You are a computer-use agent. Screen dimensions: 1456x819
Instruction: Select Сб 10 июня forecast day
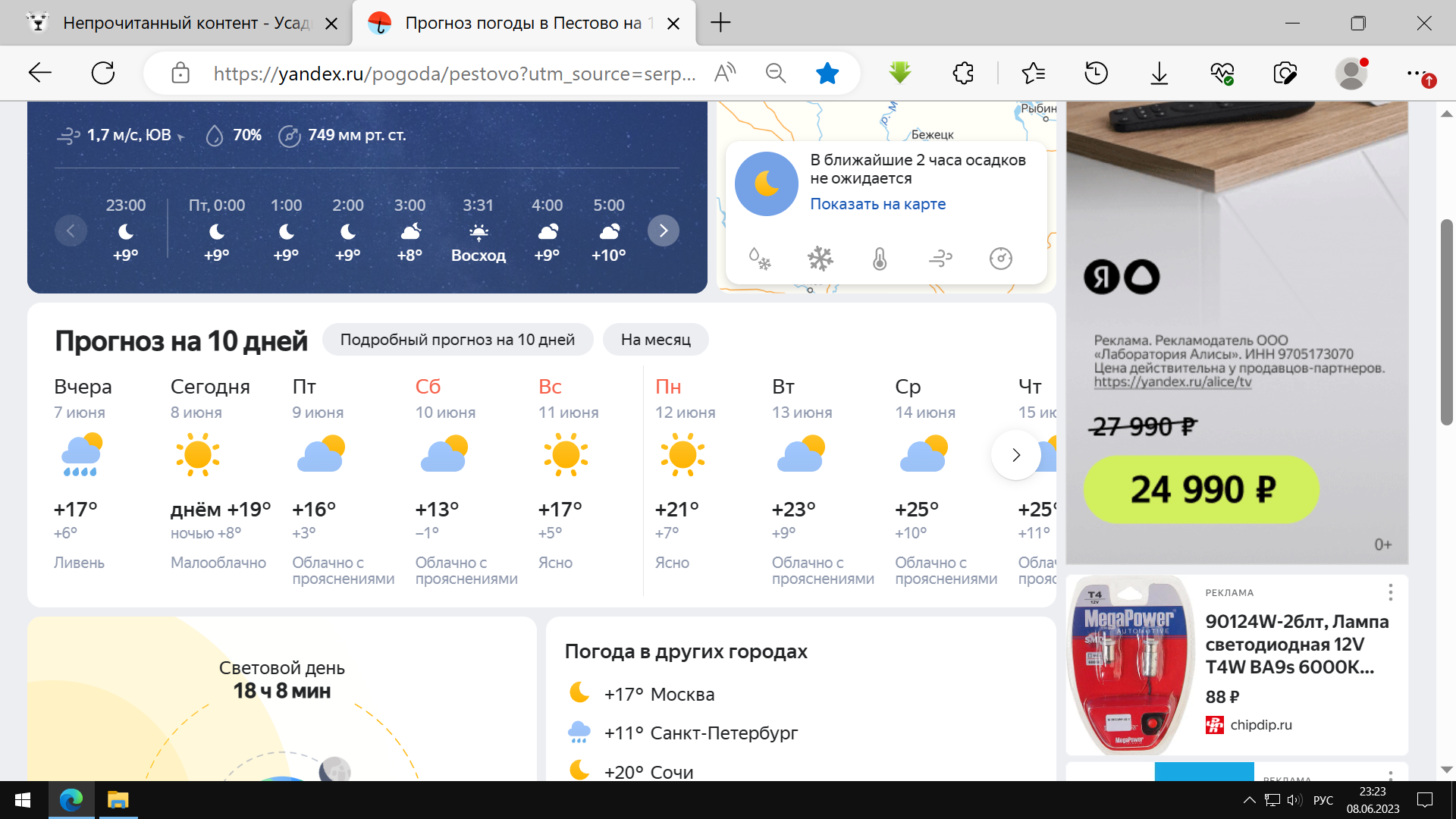[x=466, y=481]
